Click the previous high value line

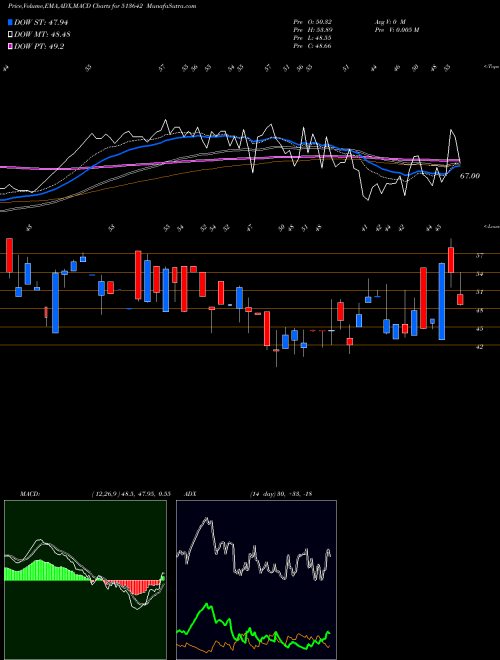(313, 30)
